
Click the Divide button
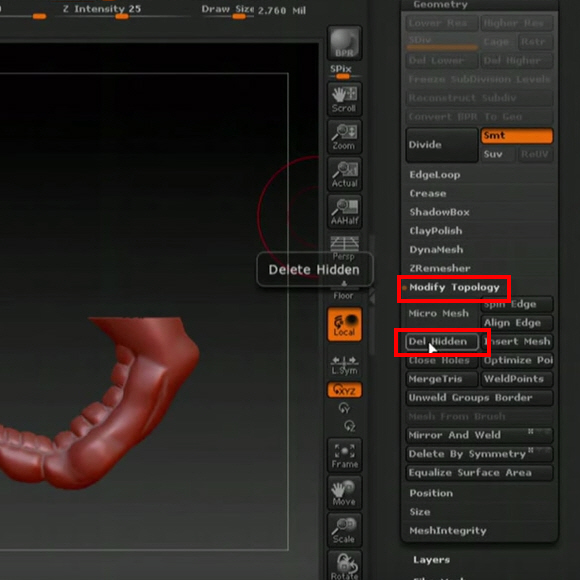(442, 145)
